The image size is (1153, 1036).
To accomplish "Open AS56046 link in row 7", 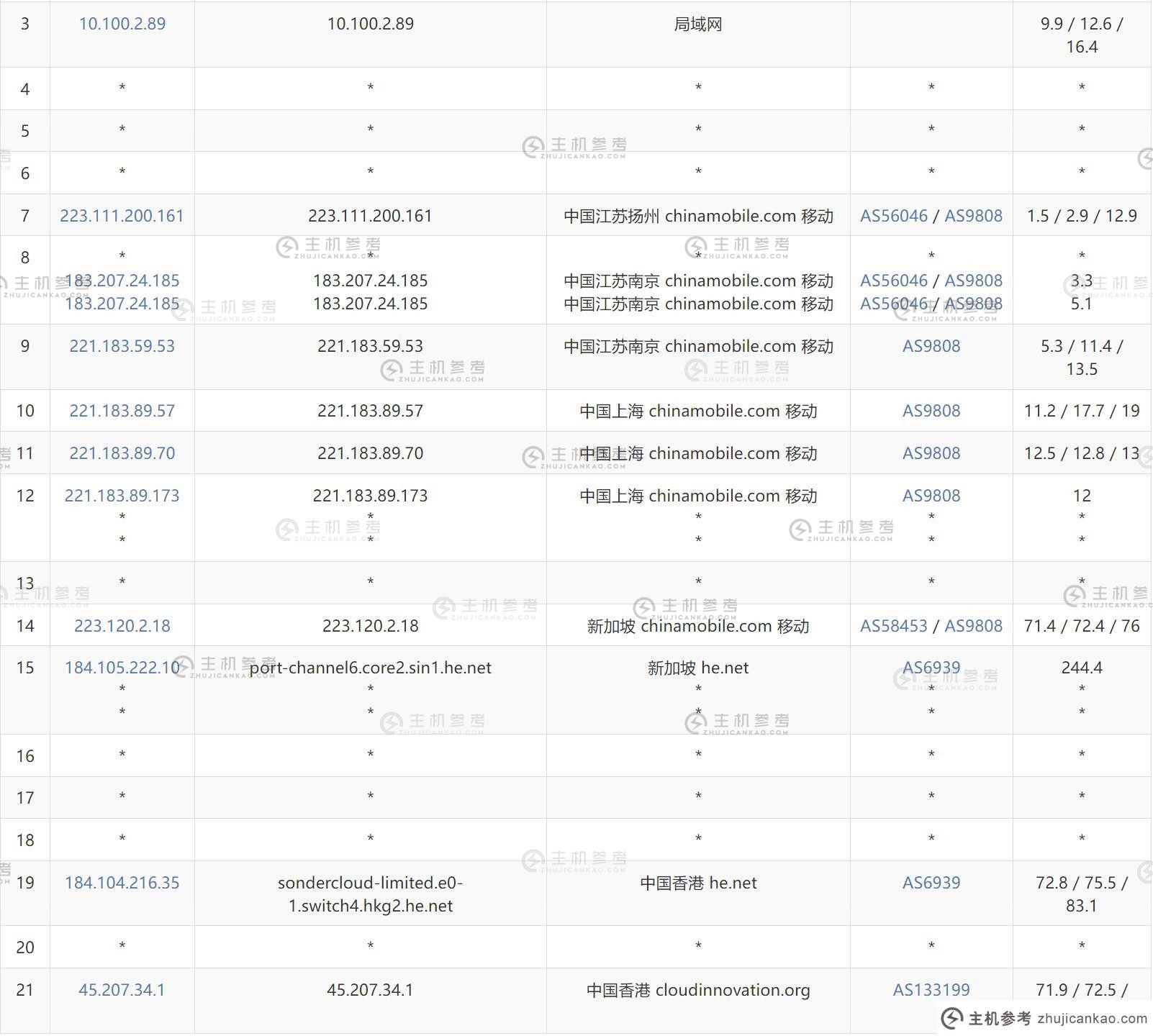I will pos(893,216).
